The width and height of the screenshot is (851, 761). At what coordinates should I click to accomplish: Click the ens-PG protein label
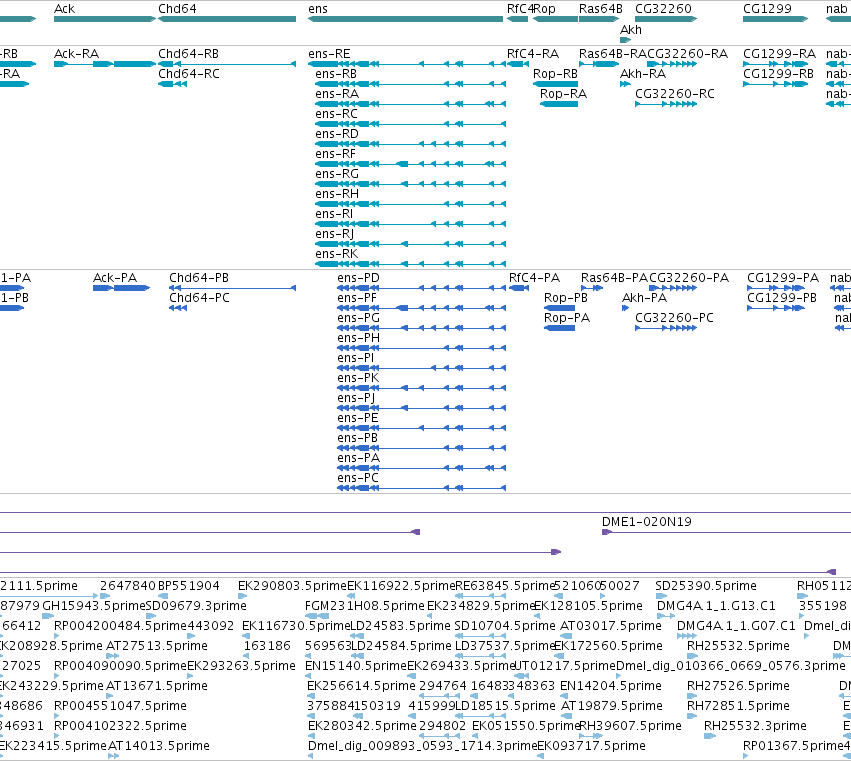tap(358, 318)
